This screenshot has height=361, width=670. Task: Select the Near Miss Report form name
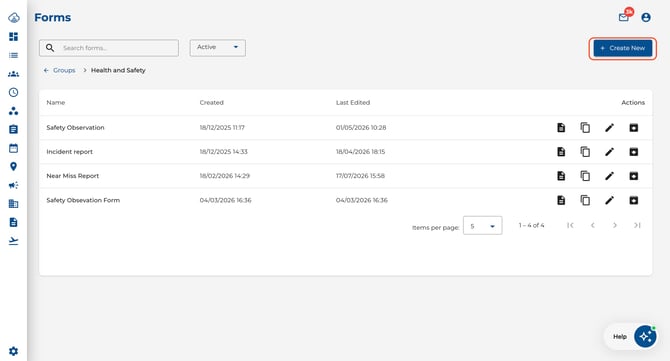coord(73,176)
